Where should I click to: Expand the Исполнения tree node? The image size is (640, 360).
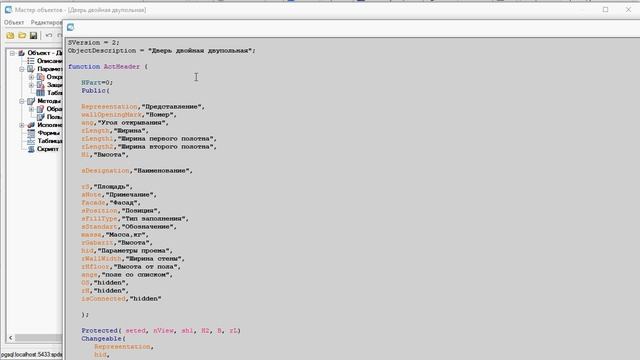(22, 125)
